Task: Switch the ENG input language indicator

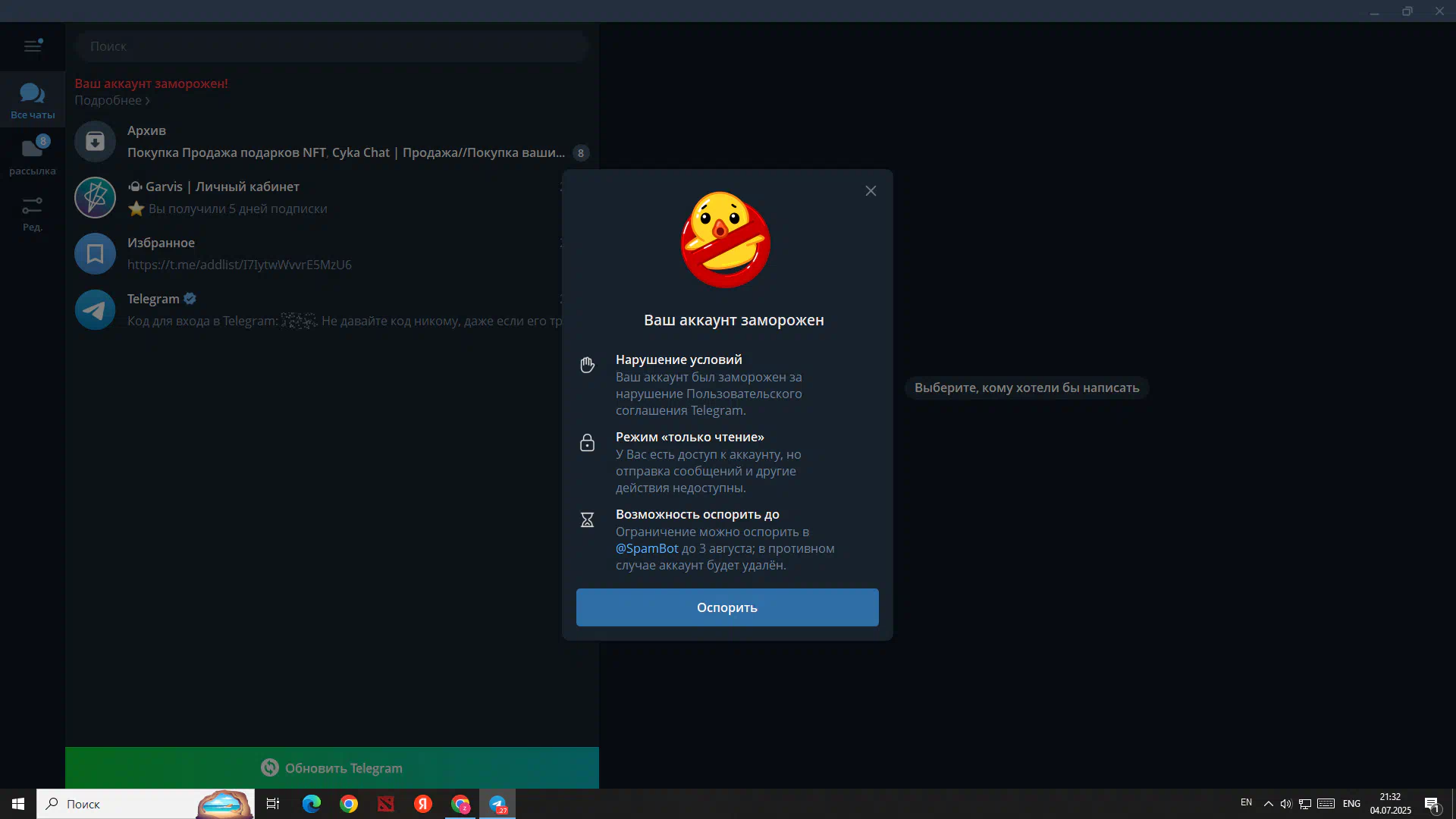Action: tap(1351, 804)
